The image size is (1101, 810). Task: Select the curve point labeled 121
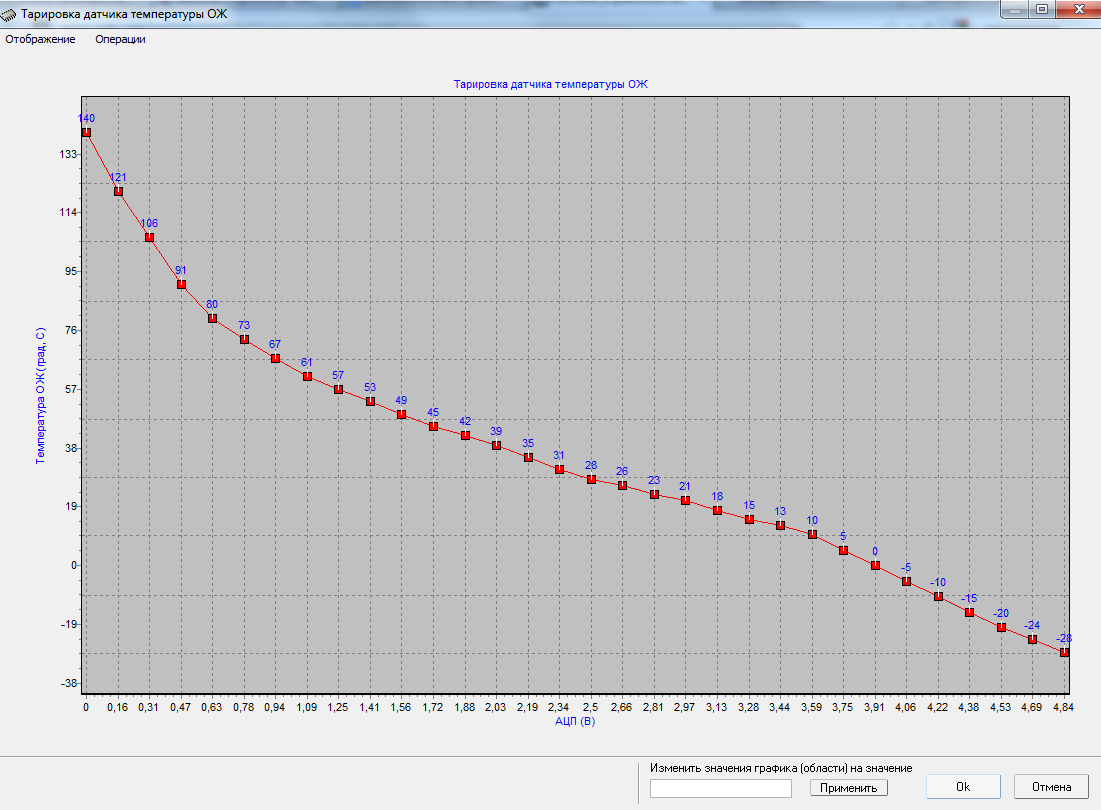(118, 191)
